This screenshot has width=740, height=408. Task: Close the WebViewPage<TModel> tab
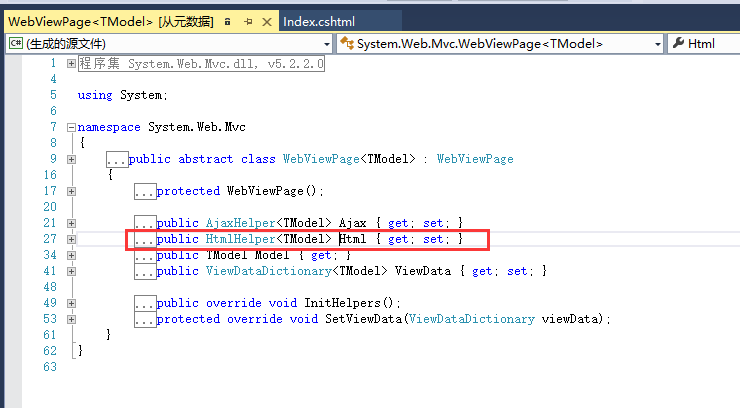[x=267, y=22]
